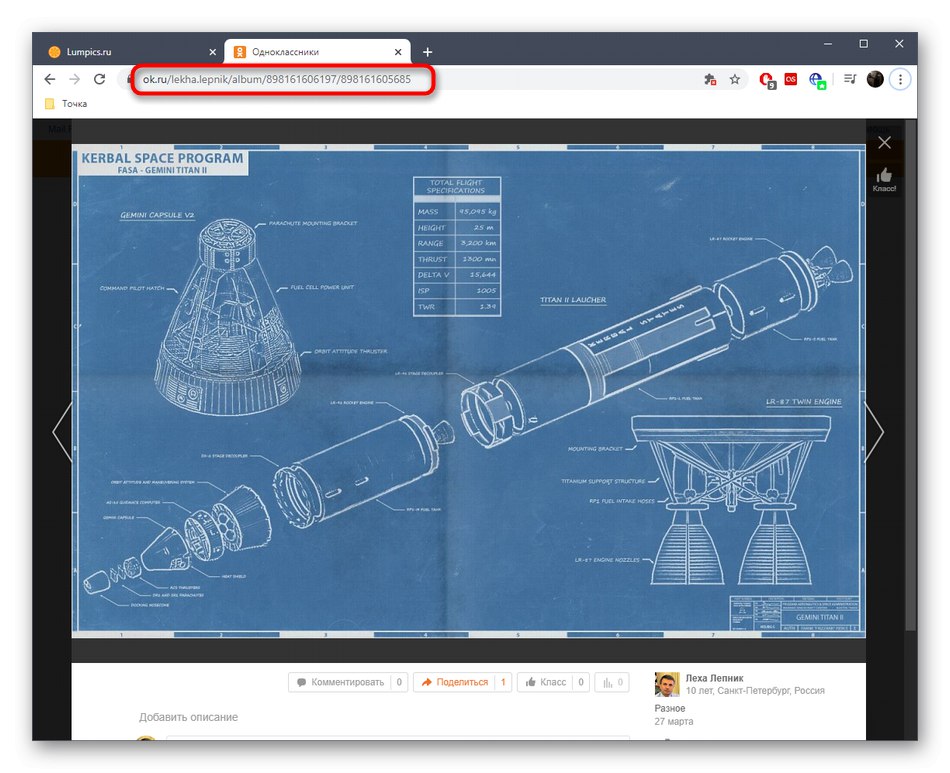
Task: Open the extensions puzzle icon
Action: (x=710, y=79)
